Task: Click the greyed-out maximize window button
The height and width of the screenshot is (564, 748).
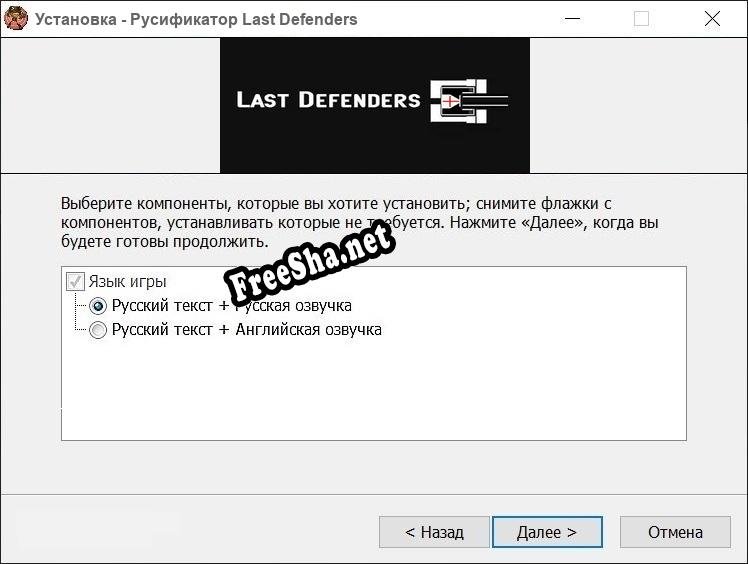Action: [x=641, y=19]
